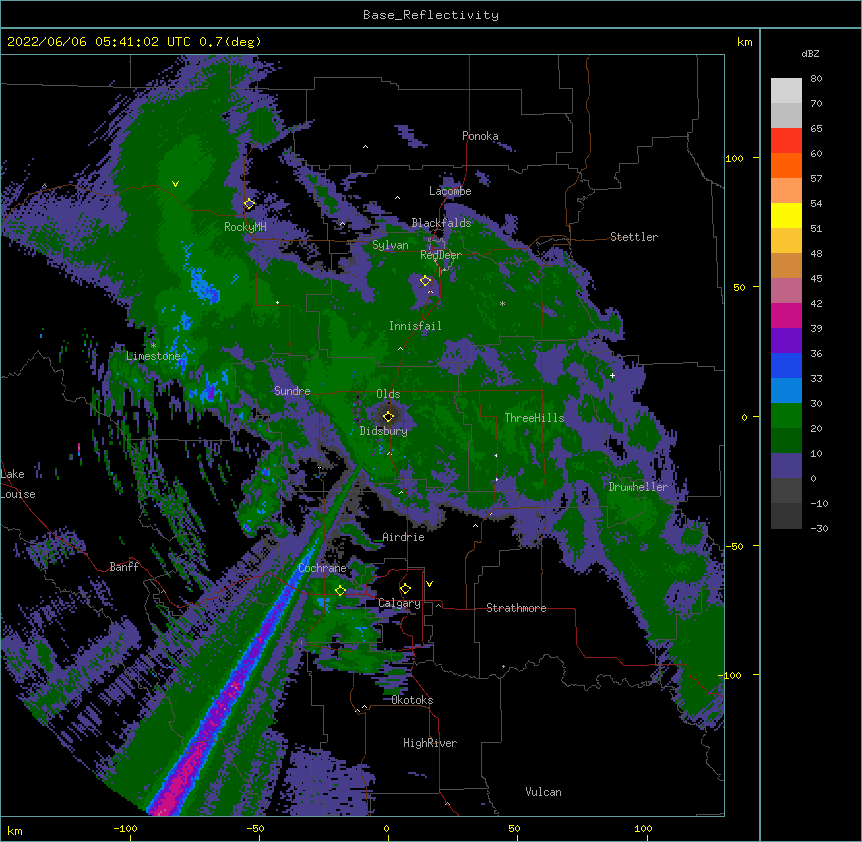Click the Innisfail city label
862x842 pixels.
(415, 326)
